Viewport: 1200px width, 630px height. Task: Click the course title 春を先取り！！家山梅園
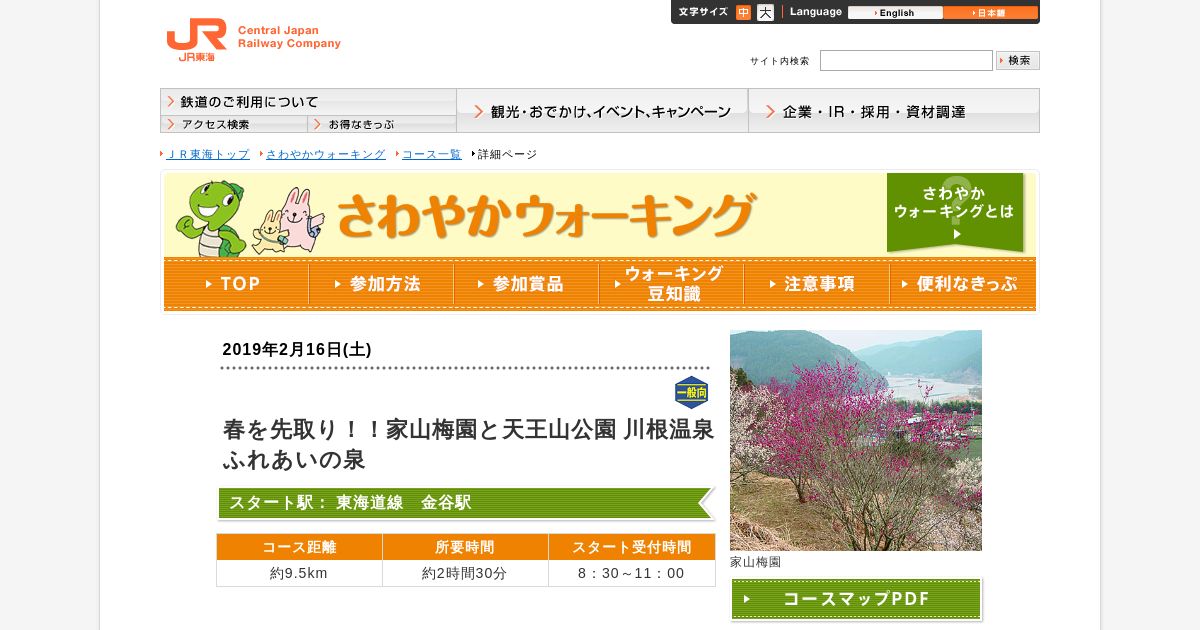[468, 444]
